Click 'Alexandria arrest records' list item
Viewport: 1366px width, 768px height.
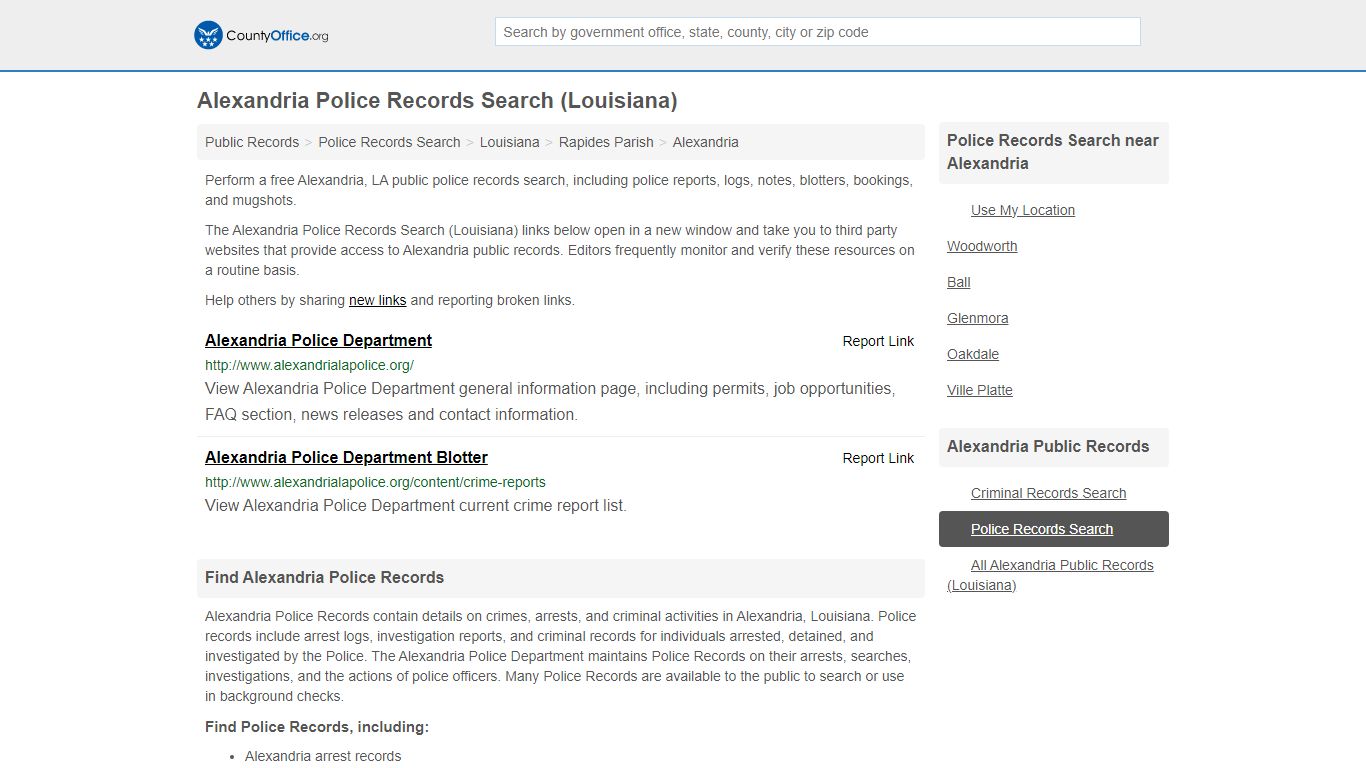click(x=323, y=756)
